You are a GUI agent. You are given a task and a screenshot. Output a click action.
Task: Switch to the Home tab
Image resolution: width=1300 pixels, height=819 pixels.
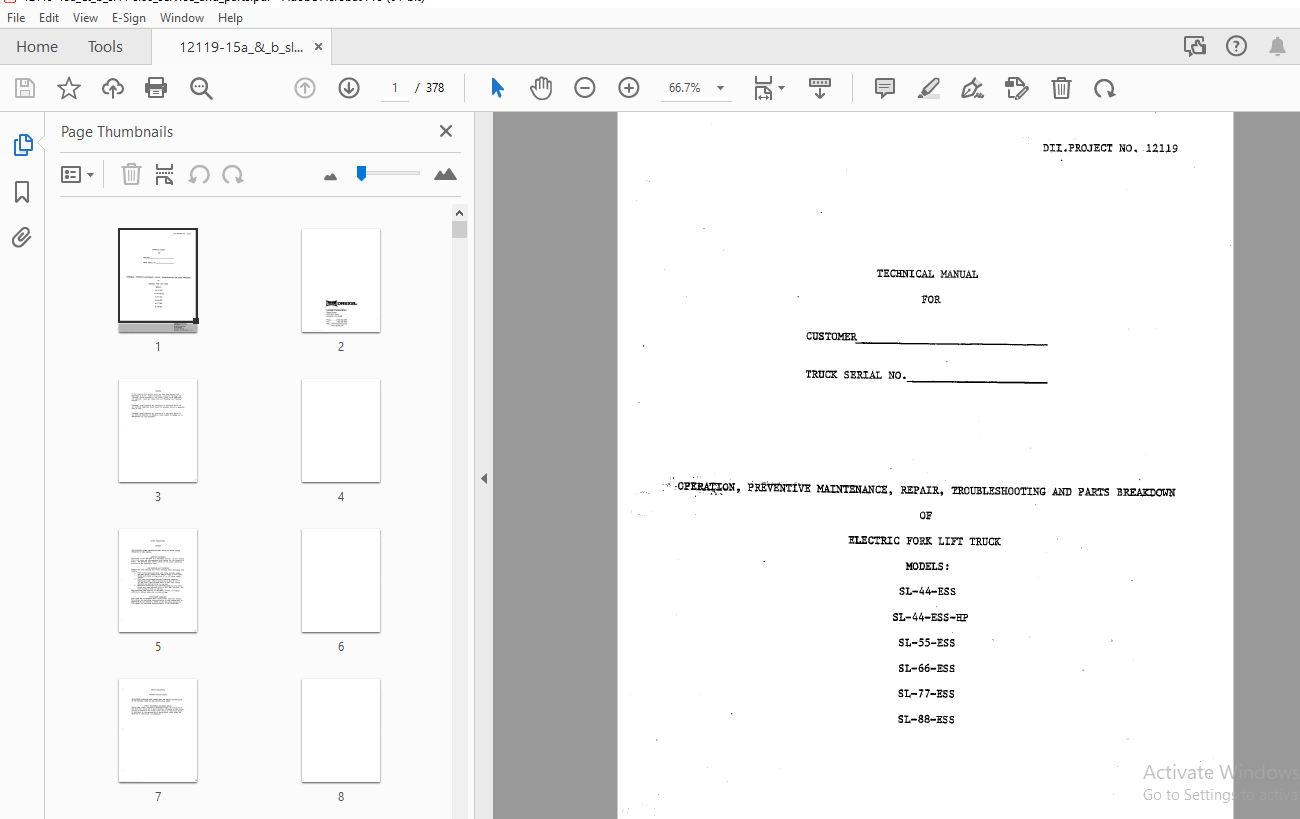pyautogui.click(x=37, y=47)
